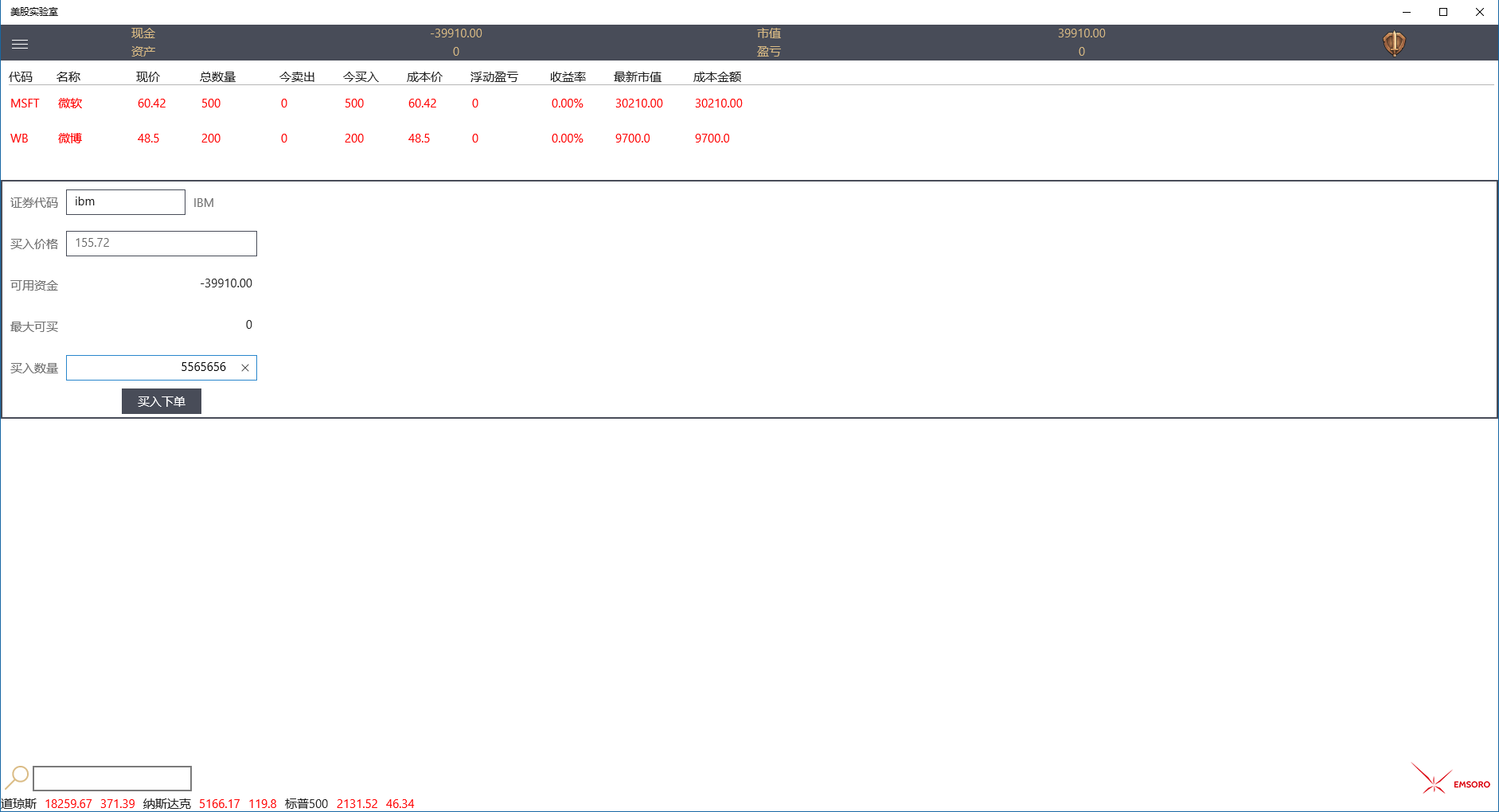Click the 盈亏 label in header
This screenshot has height=812, width=1499.
[x=769, y=52]
